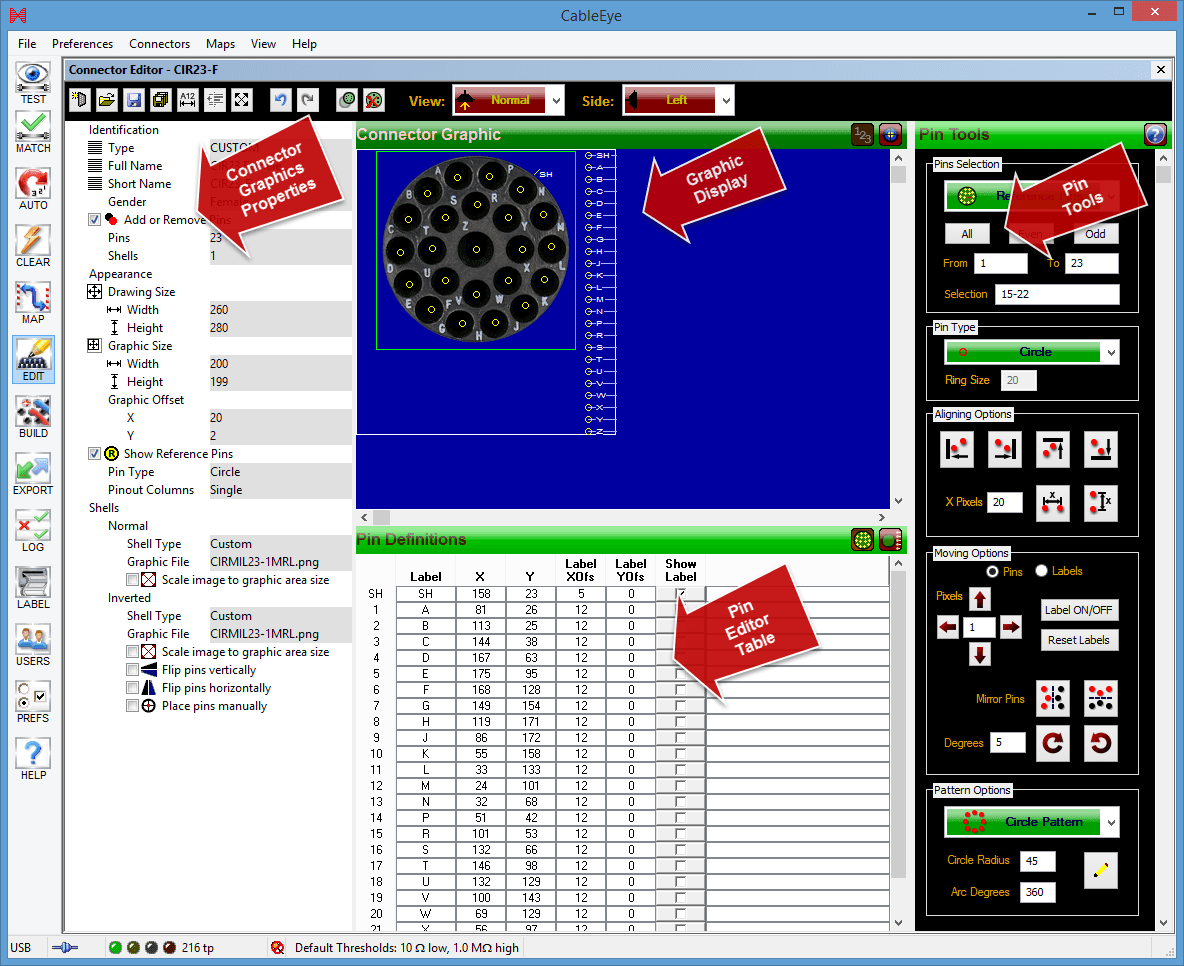Enable Flip pins vertically checkbox
Image resolution: width=1184 pixels, height=966 pixels.
click(x=133, y=670)
